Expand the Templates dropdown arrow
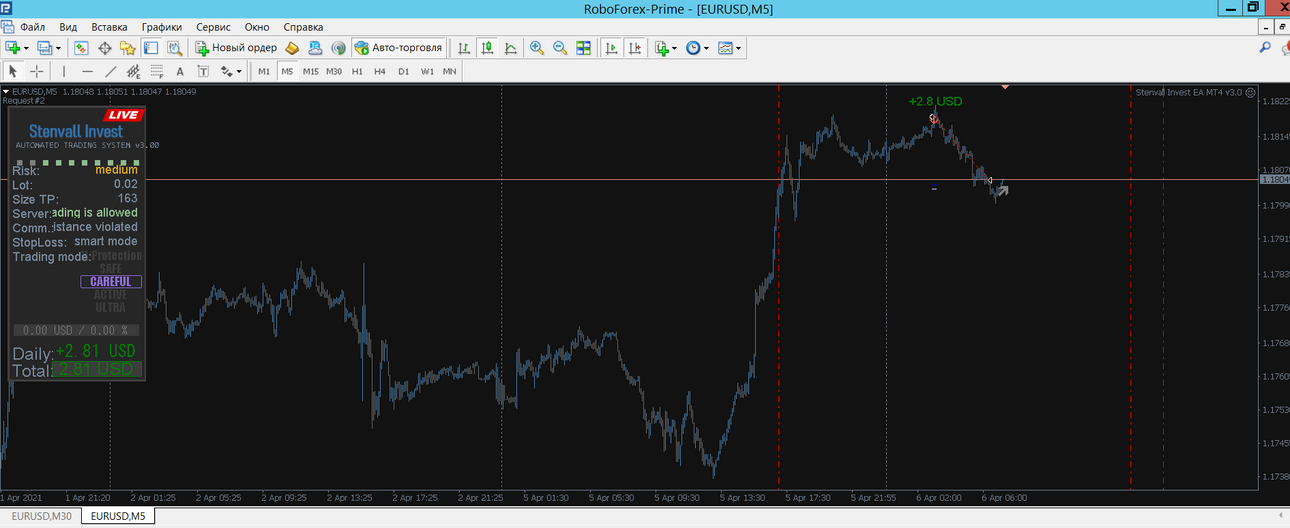The image size is (1290, 528). pyautogui.click(x=740, y=47)
